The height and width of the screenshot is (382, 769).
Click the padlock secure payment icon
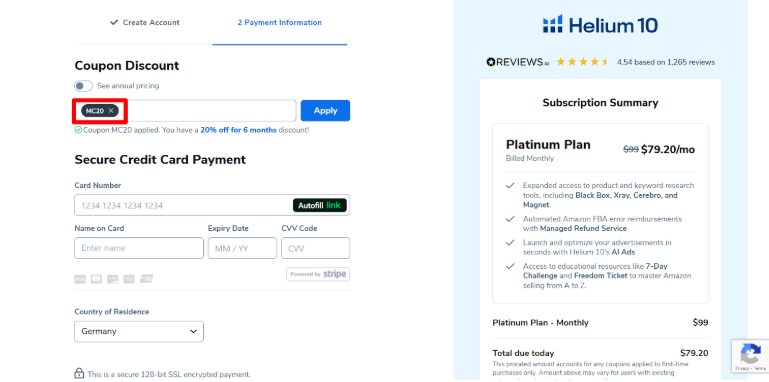coord(79,373)
